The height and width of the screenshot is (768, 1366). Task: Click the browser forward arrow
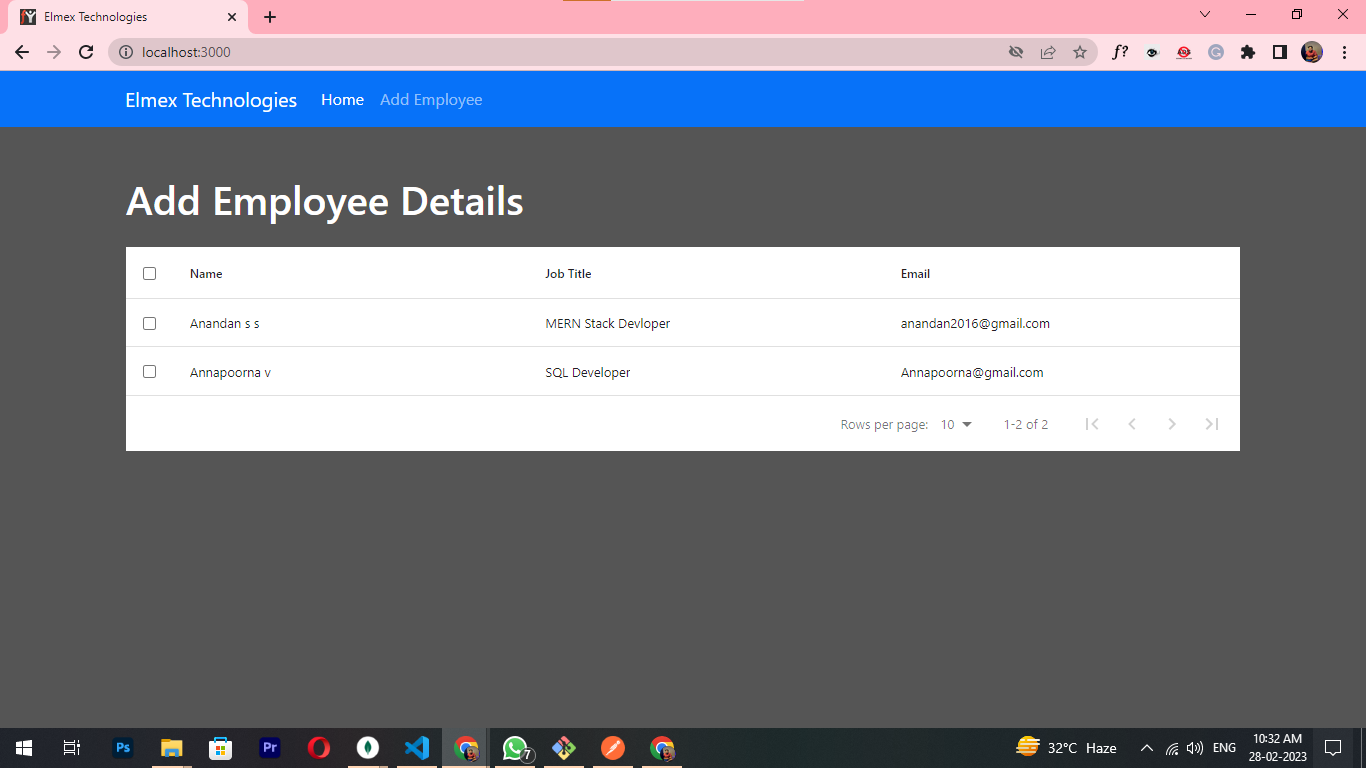(54, 52)
